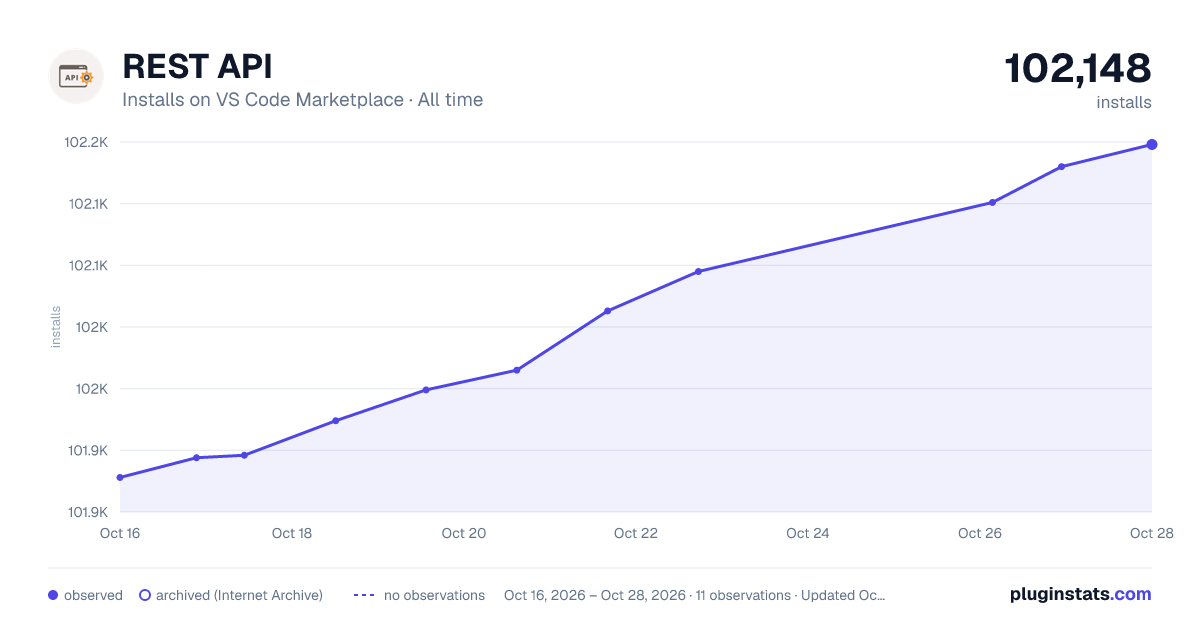Viewport: 1200px width, 630px height.
Task: Click the Oct 28 x-axis label
Action: (1151, 533)
